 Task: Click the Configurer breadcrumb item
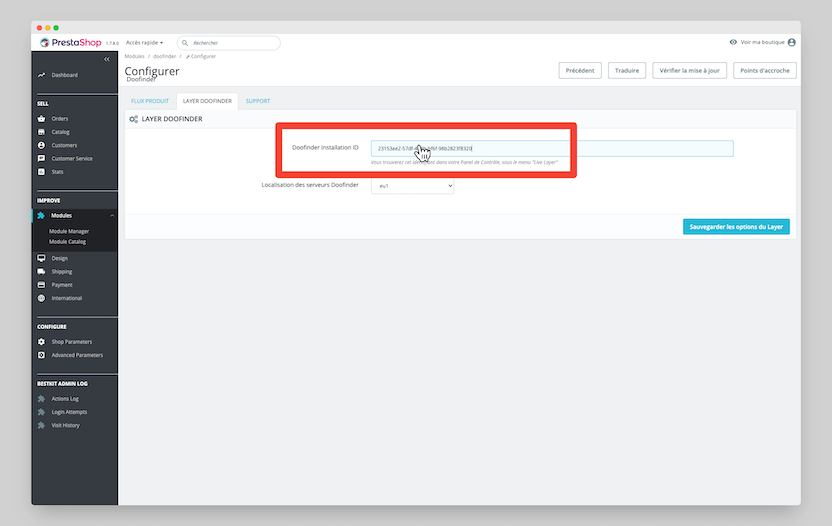coord(201,56)
